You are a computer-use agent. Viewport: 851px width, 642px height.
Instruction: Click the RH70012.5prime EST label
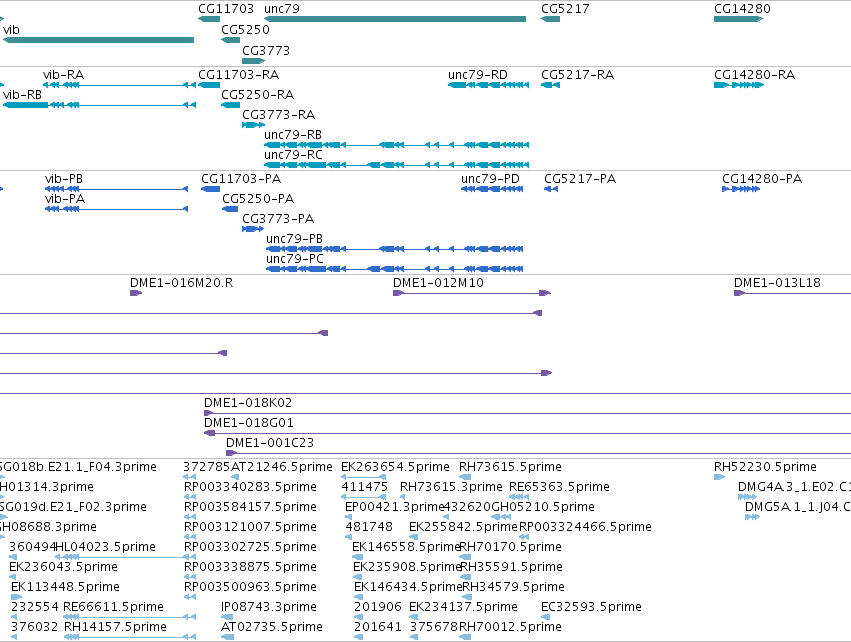[510, 627]
